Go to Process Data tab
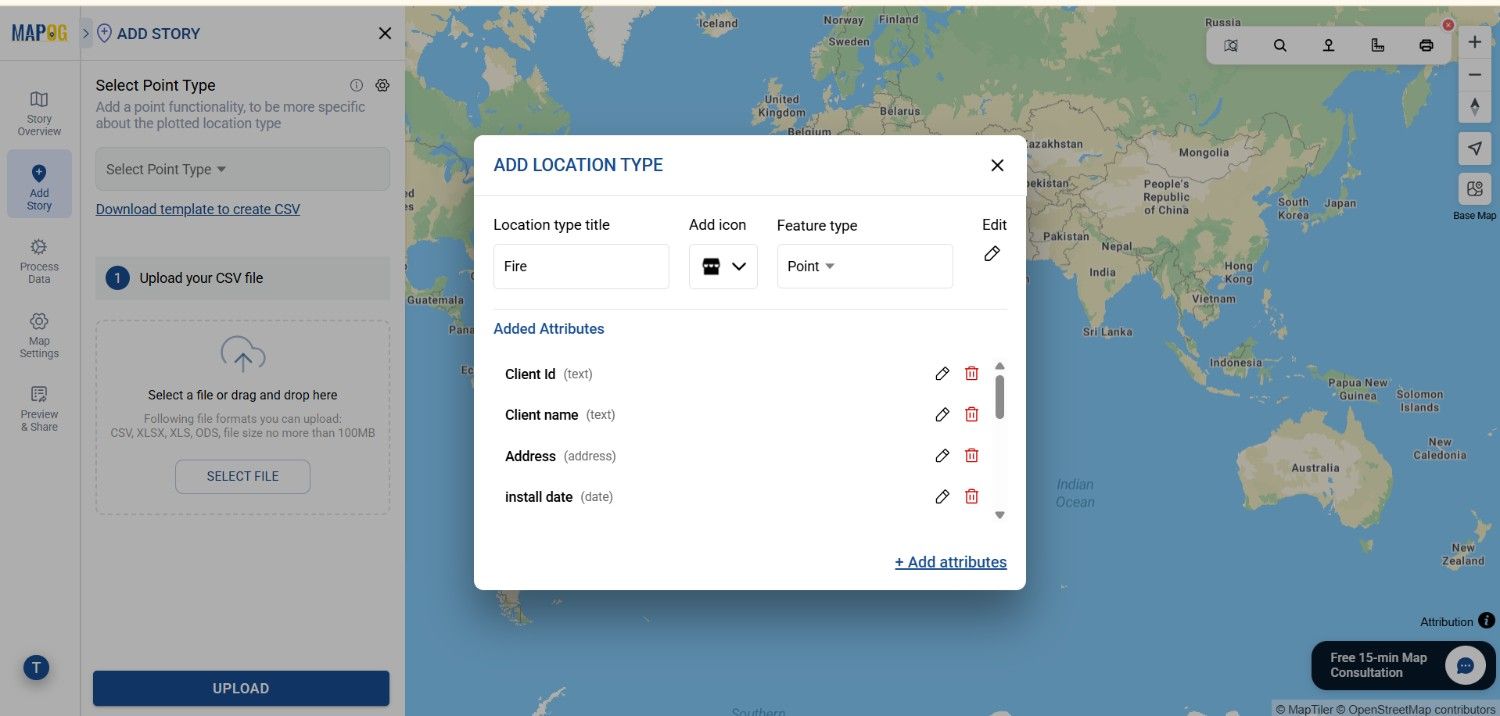Image resolution: width=1500 pixels, height=716 pixels. click(x=39, y=261)
